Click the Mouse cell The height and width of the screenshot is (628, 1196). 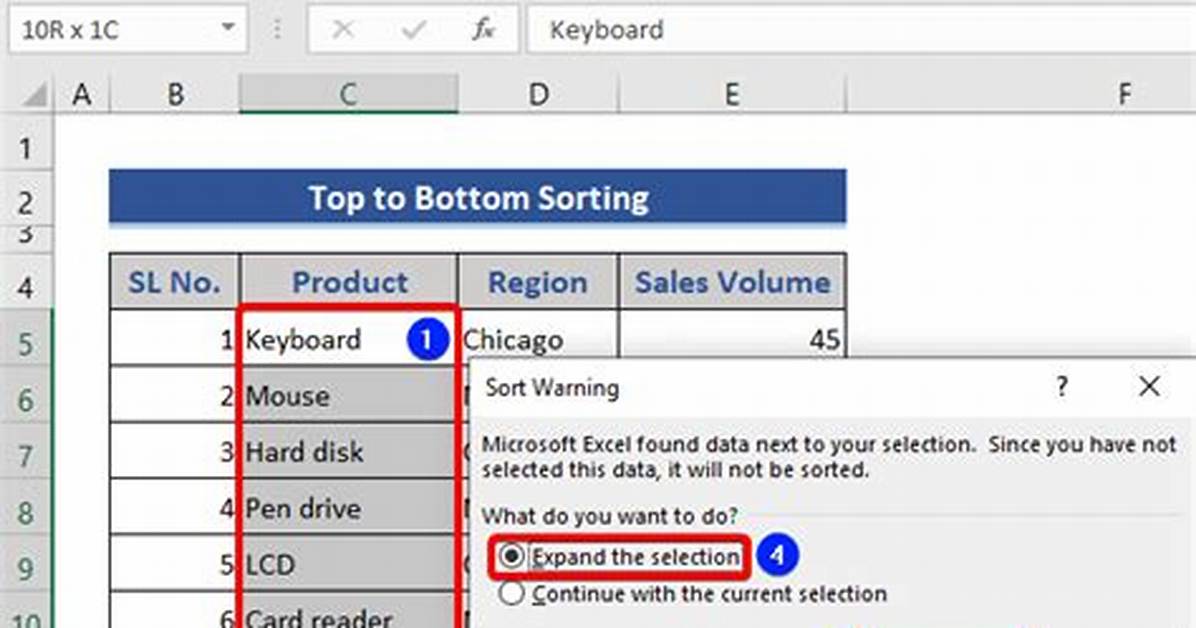pyautogui.click(x=348, y=395)
